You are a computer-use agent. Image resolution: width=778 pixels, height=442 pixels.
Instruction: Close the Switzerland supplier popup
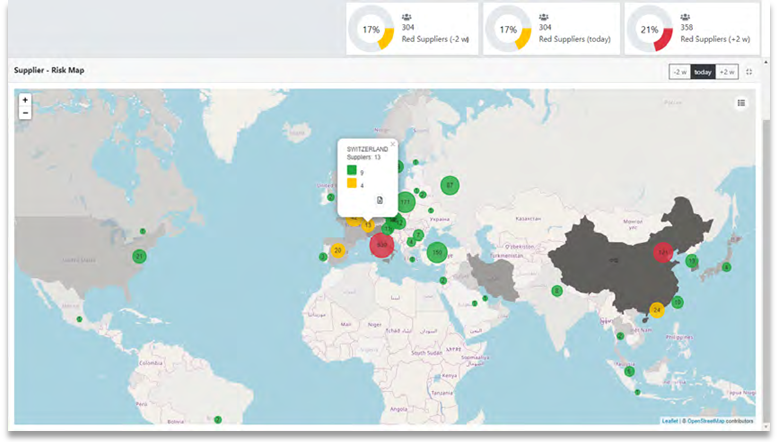392,143
